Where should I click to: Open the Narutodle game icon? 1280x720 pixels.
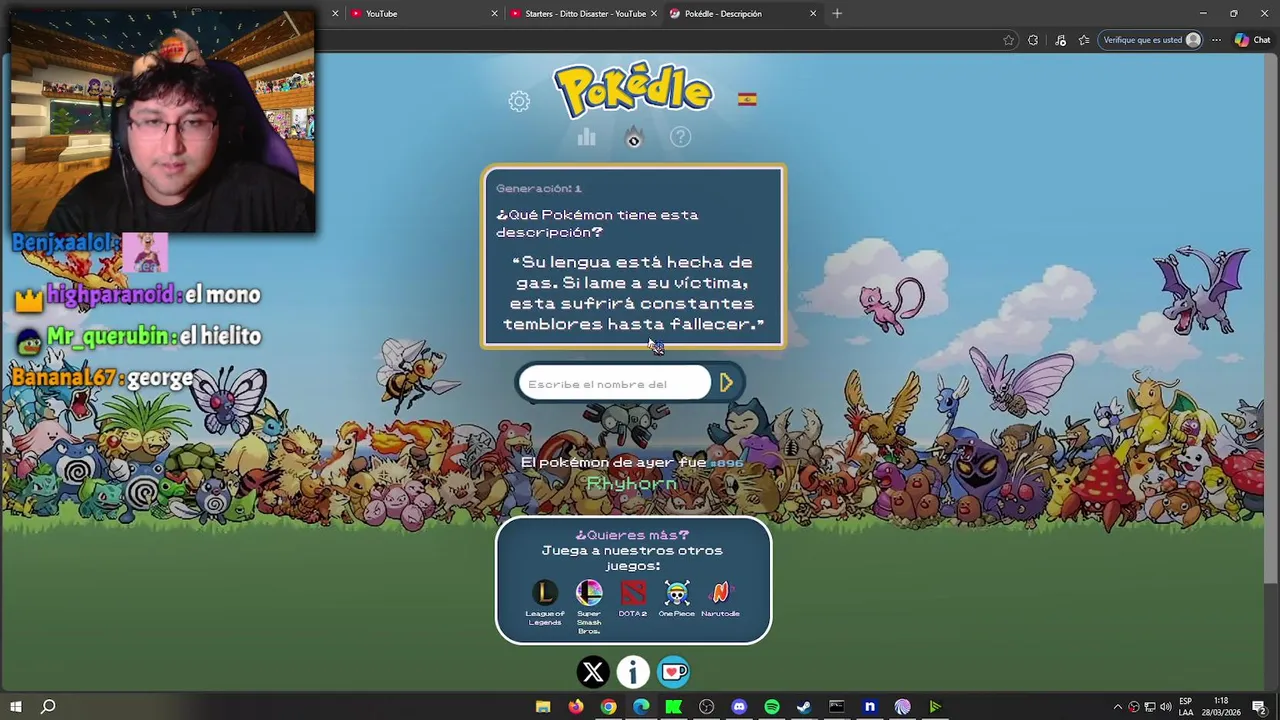tap(721, 593)
